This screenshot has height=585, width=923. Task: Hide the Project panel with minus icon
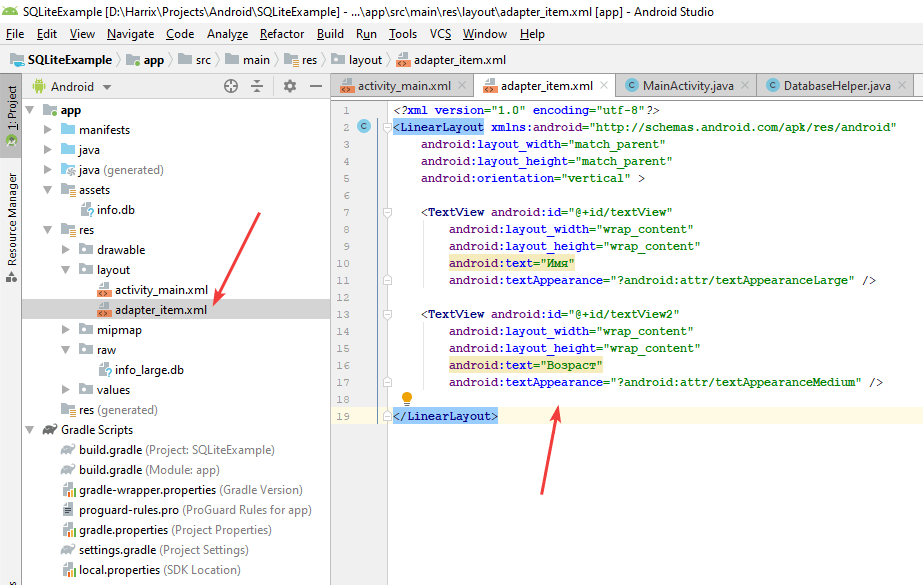coord(314,87)
